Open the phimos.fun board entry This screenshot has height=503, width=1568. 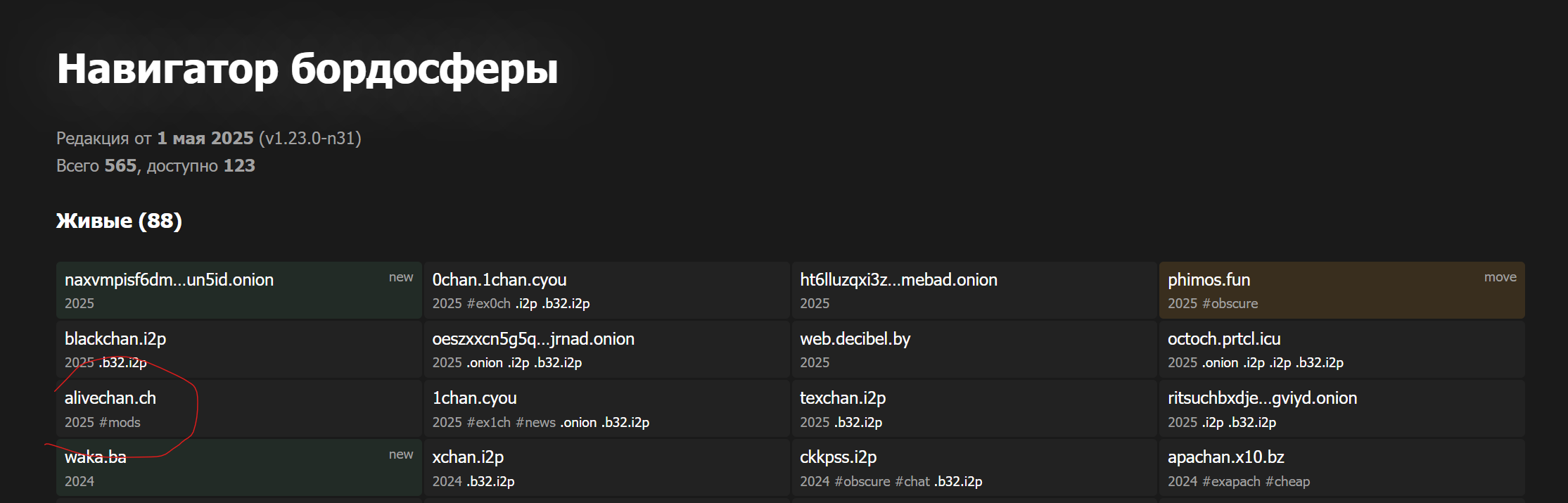tap(1209, 280)
